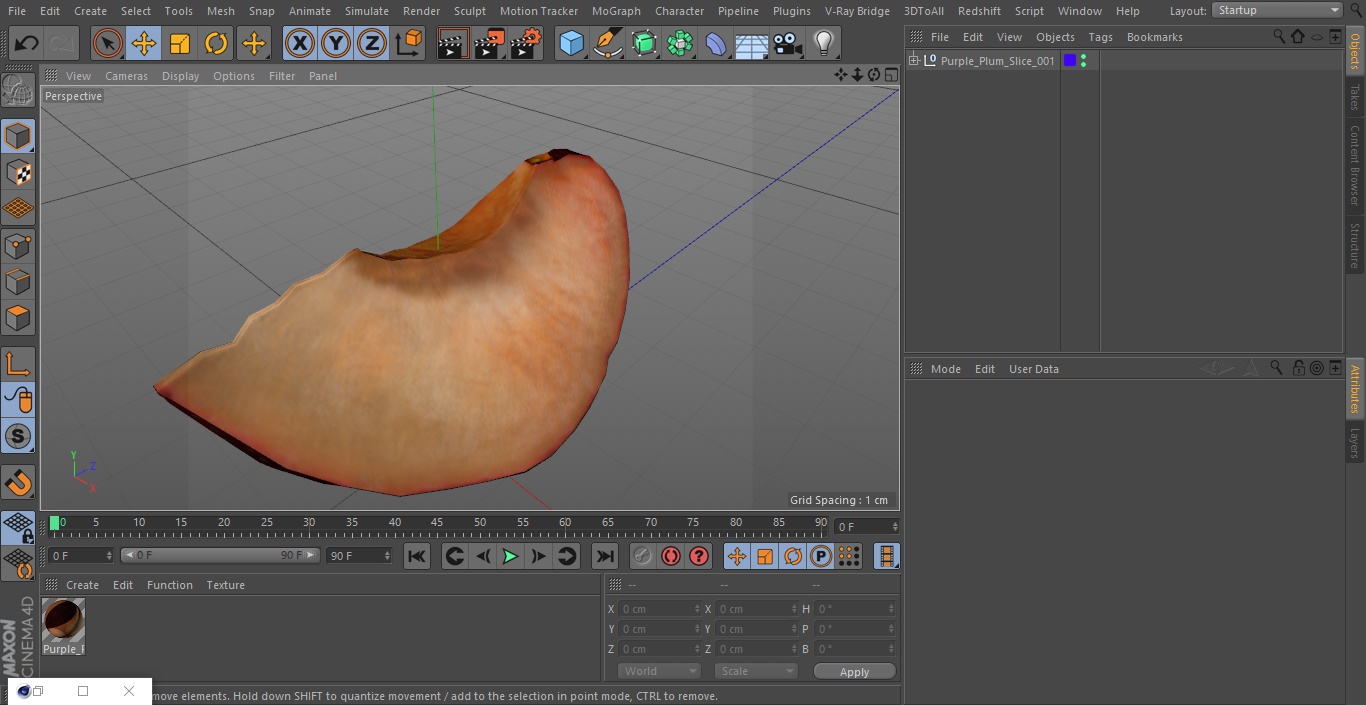
Task: Toggle the Z axis lock
Action: [372, 43]
